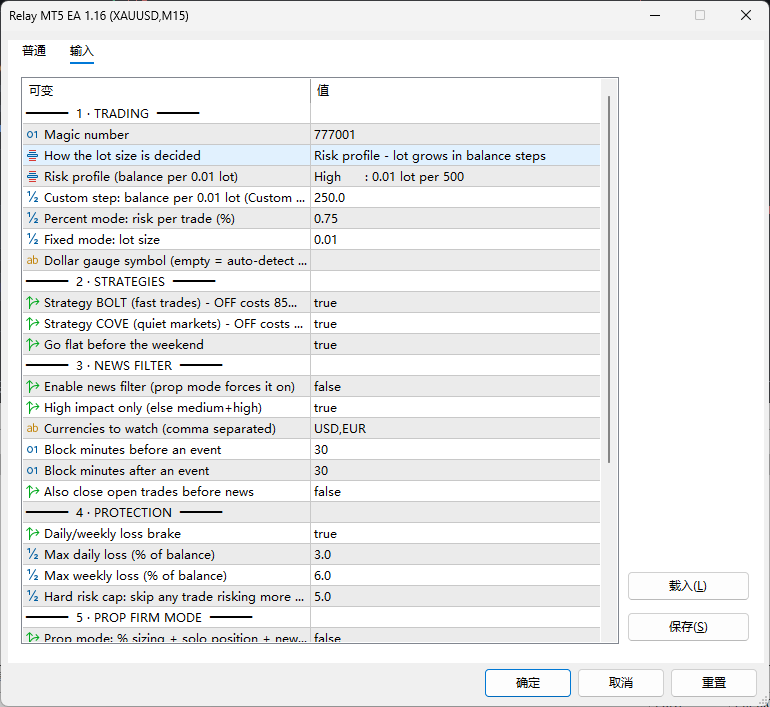The height and width of the screenshot is (707, 770).
Task: Close the Relay MT5 EA dialog window
Action: (745, 15)
